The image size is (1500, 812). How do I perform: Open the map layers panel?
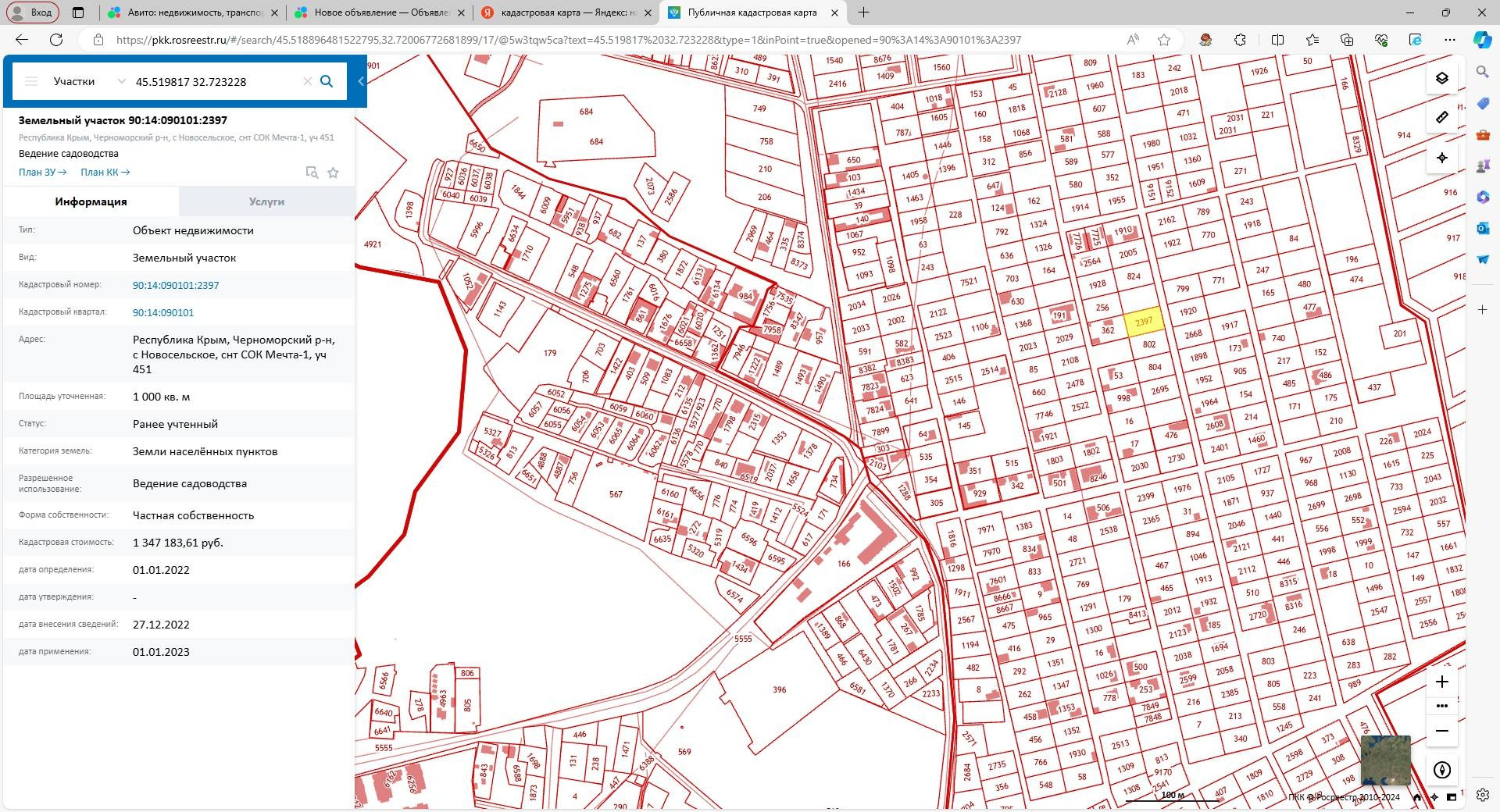[1441, 78]
